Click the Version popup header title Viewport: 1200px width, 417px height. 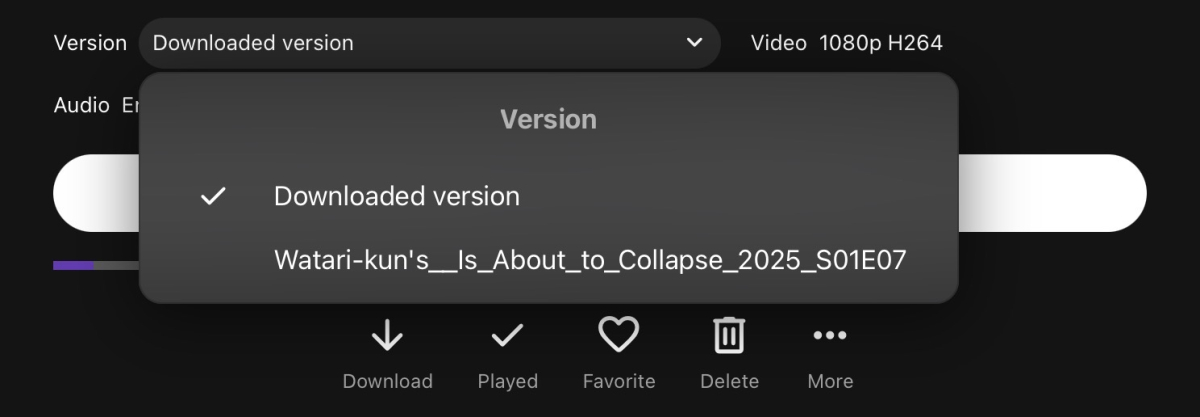pos(548,119)
